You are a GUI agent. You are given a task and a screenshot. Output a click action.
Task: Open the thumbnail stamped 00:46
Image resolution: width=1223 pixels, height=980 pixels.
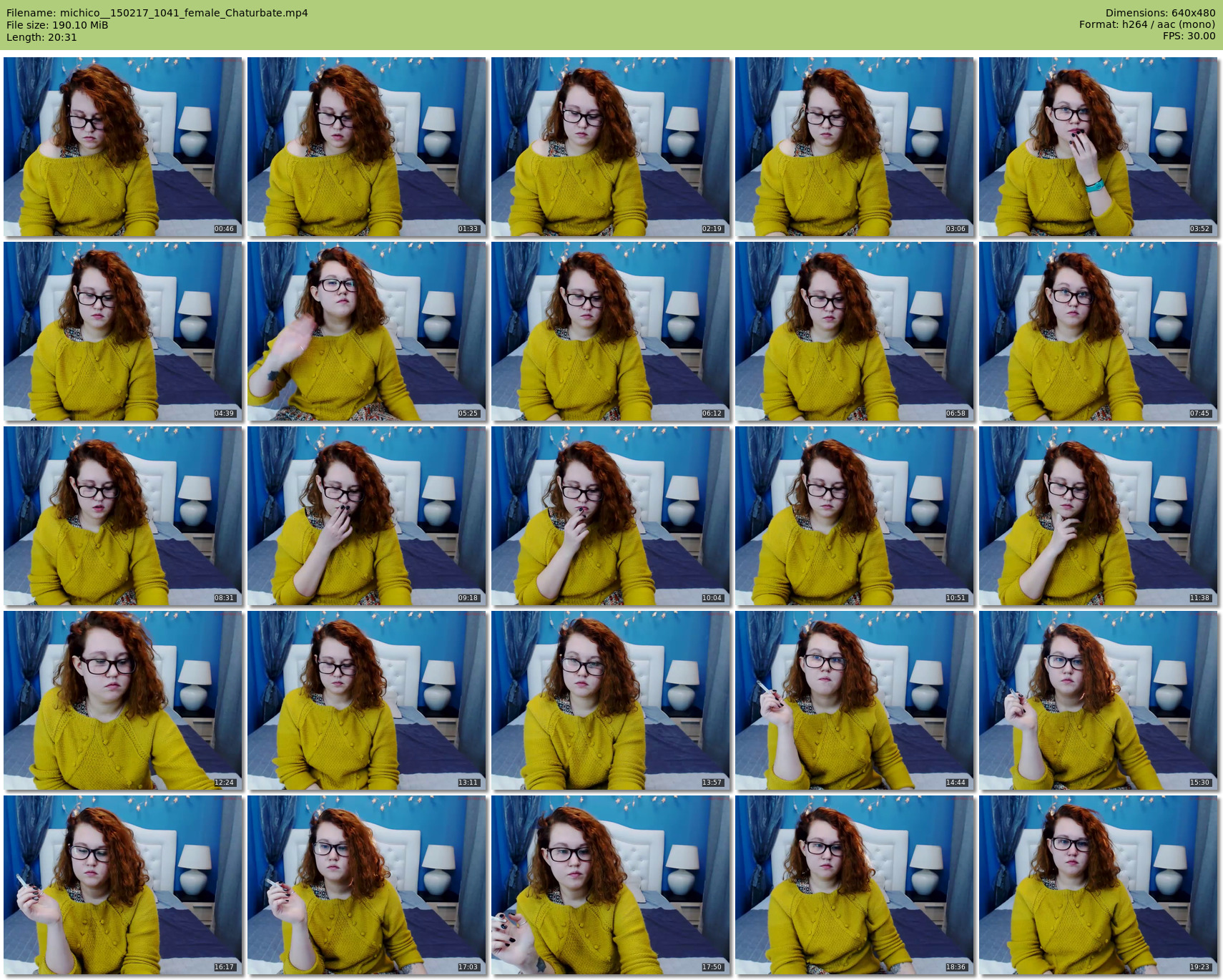coord(123,147)
